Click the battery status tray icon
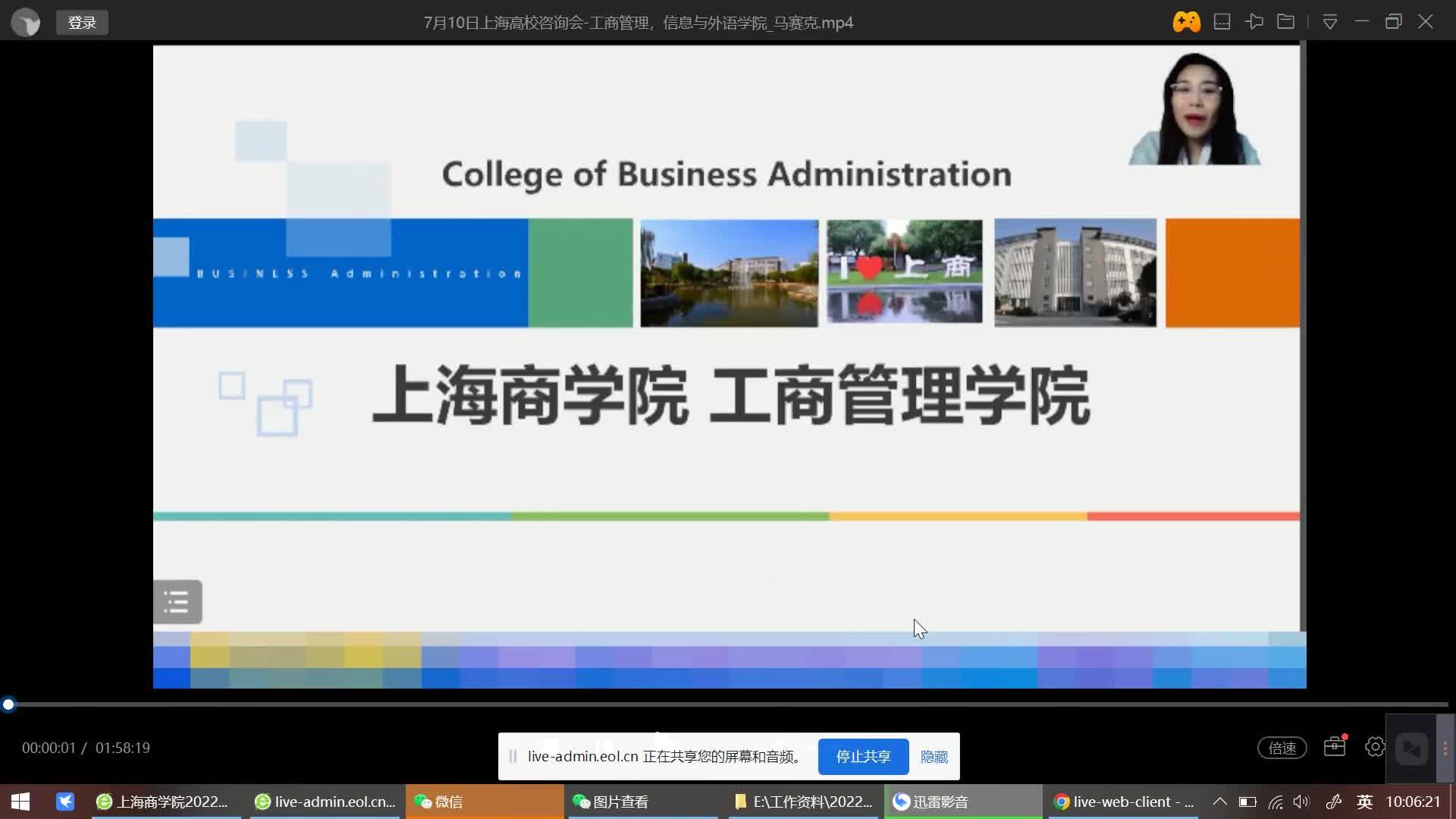Screen dimensions: 1456x819 click(x=1247, y=802)
